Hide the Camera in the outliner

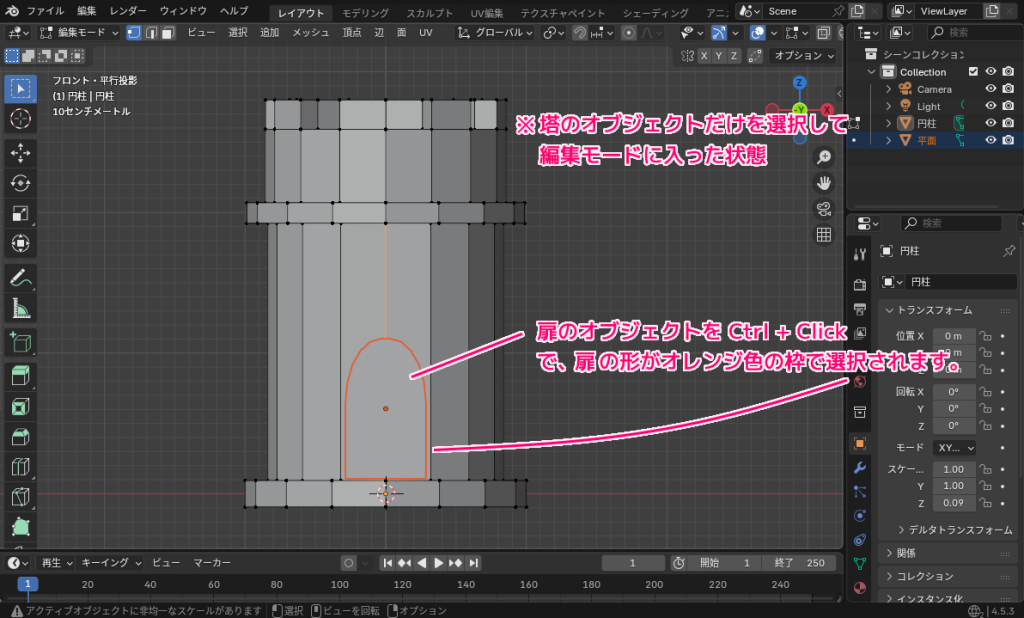[x=991, y=88]
